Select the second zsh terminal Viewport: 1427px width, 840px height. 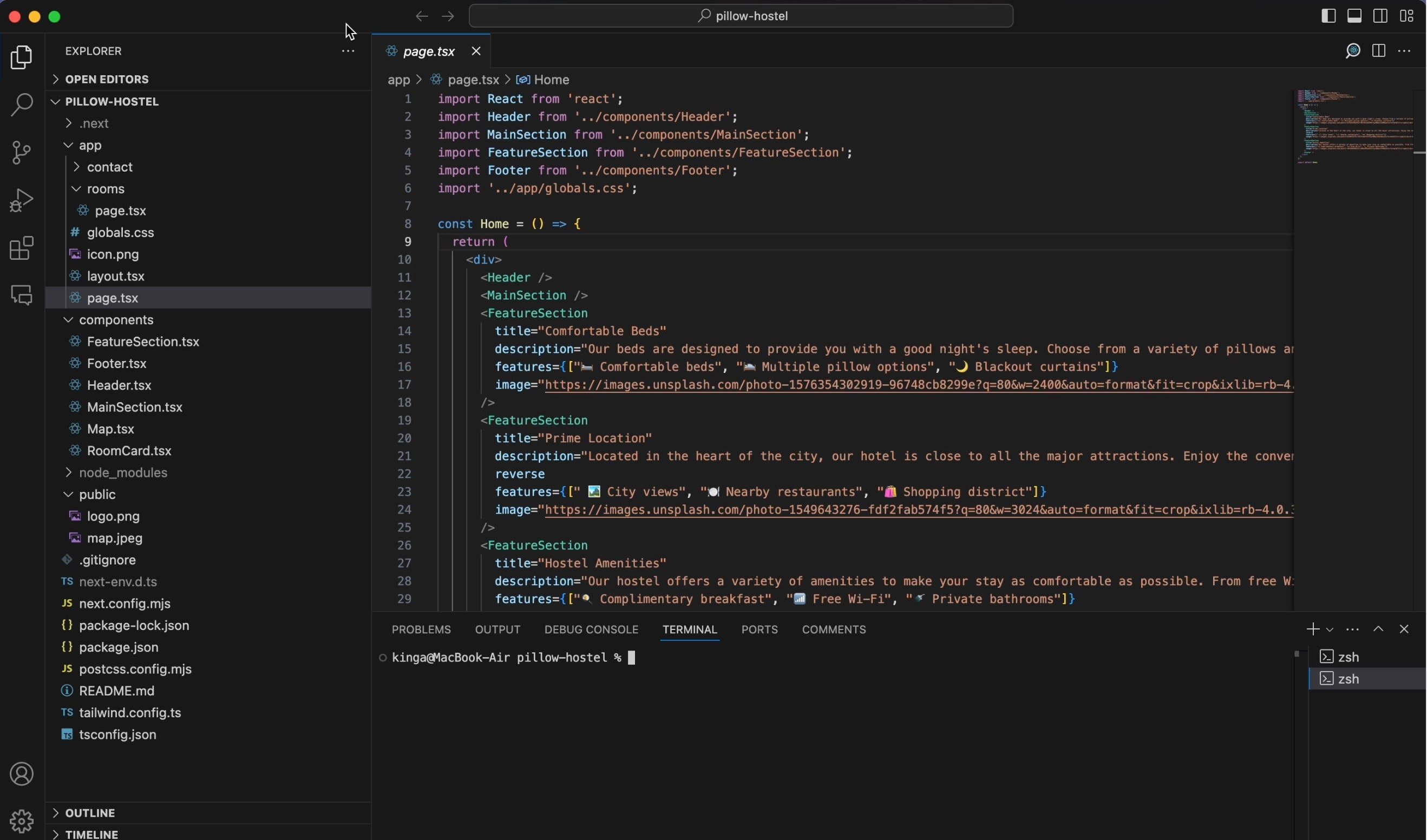point(1367,679)
